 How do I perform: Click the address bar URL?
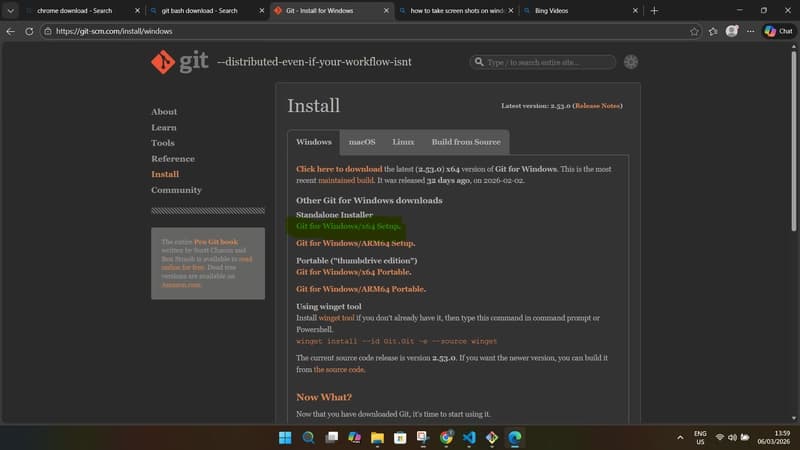point(114,31)
